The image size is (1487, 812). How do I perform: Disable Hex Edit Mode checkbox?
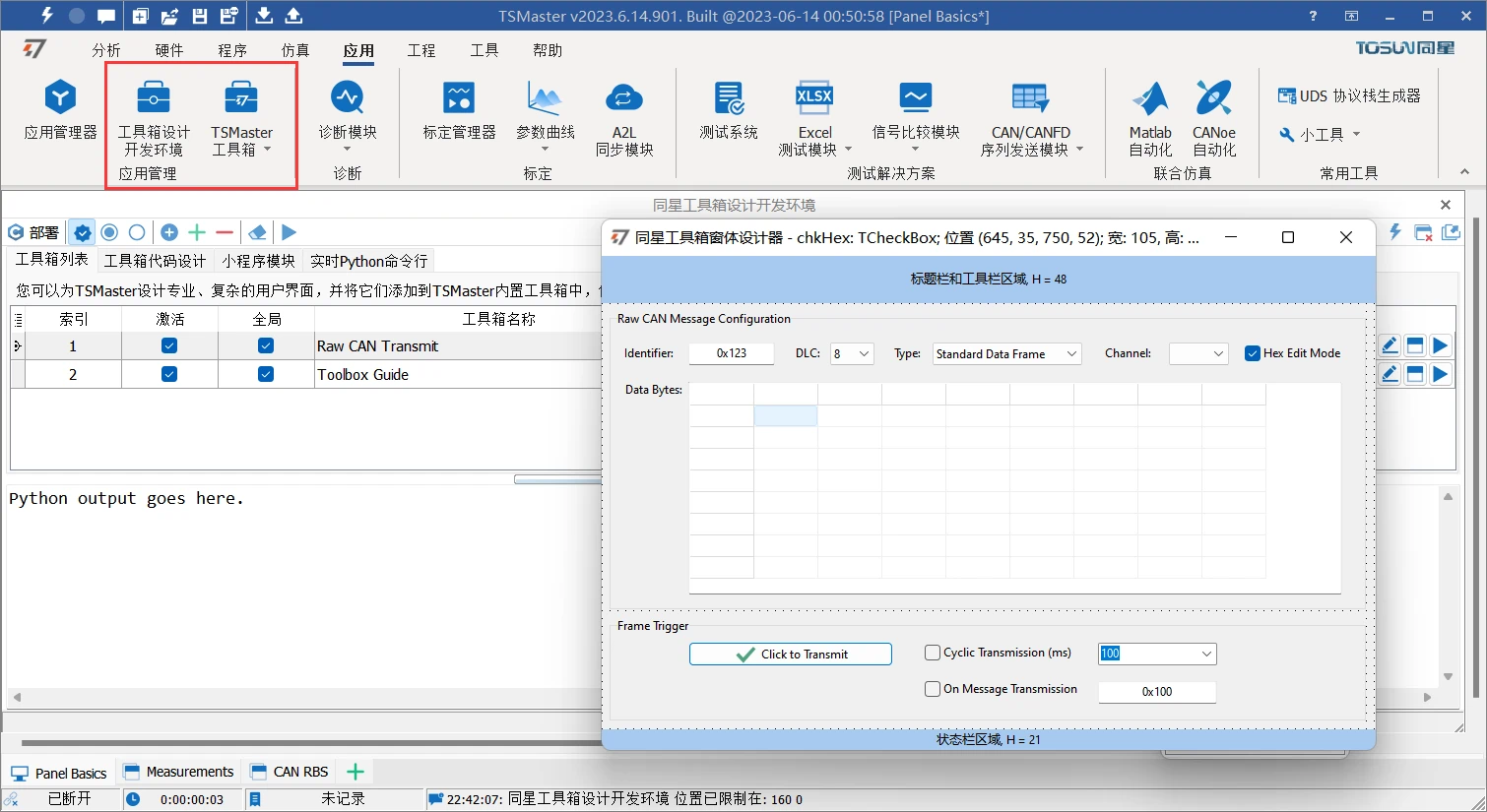click(1253, 353)
